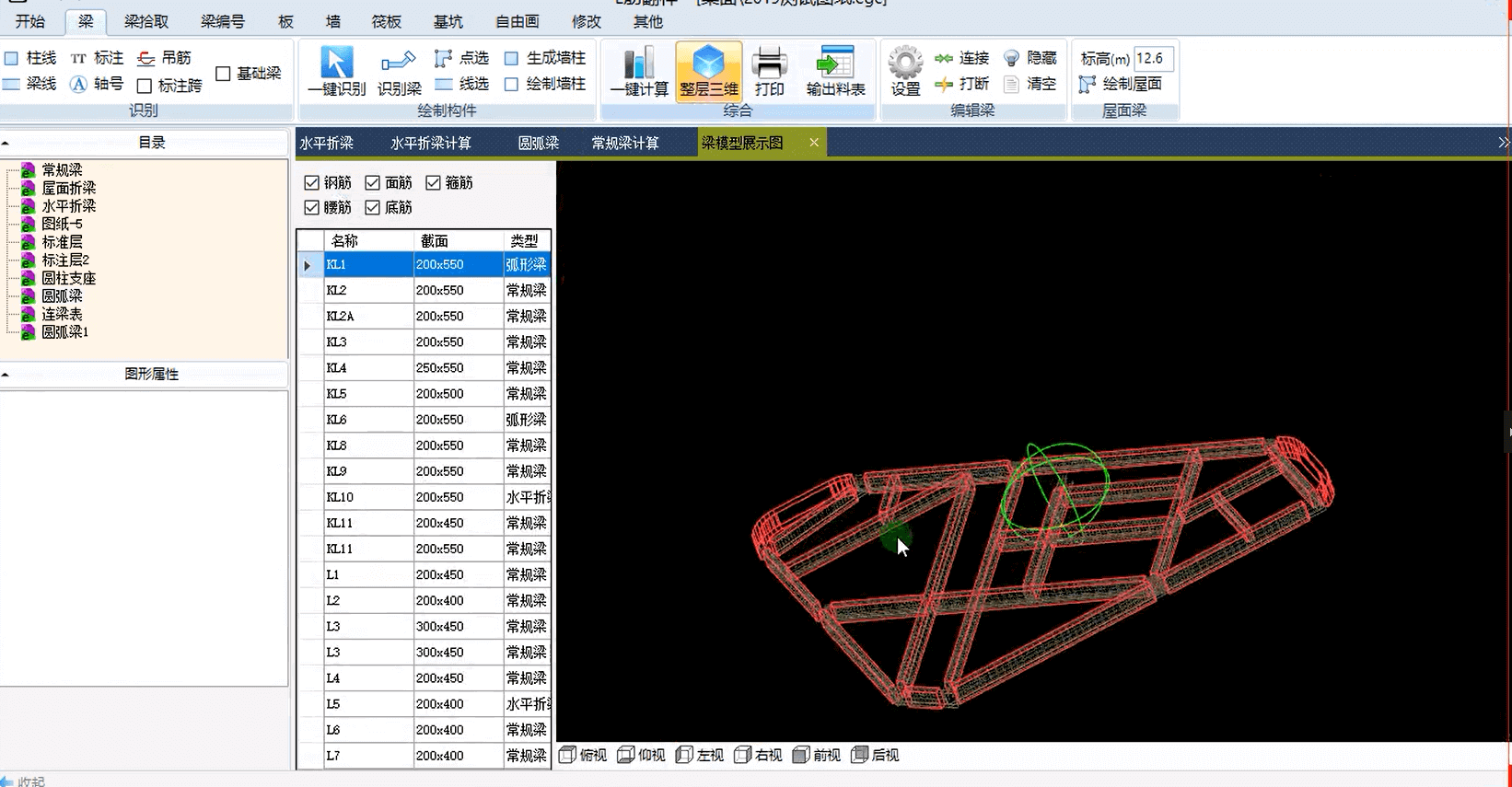This screenshot has width=1512, height=787.
Task: Switch to the 水平折梁计算 tab
Action: click(x=430, y=143)
